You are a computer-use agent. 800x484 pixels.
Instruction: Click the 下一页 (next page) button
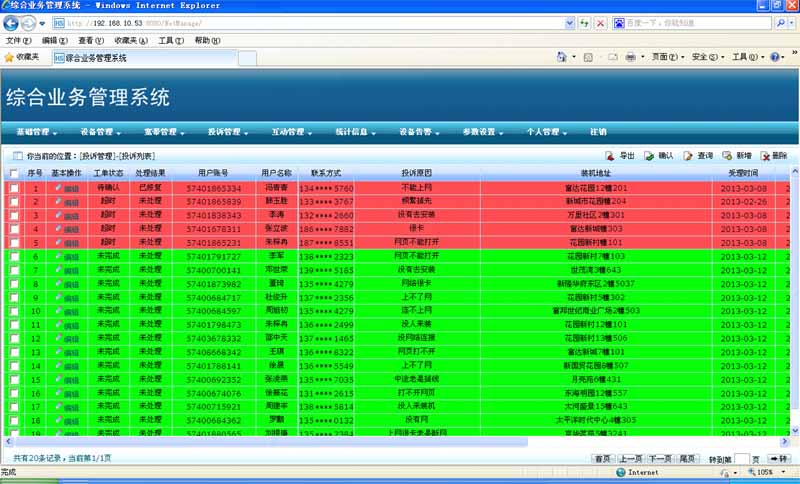(659, 458)
